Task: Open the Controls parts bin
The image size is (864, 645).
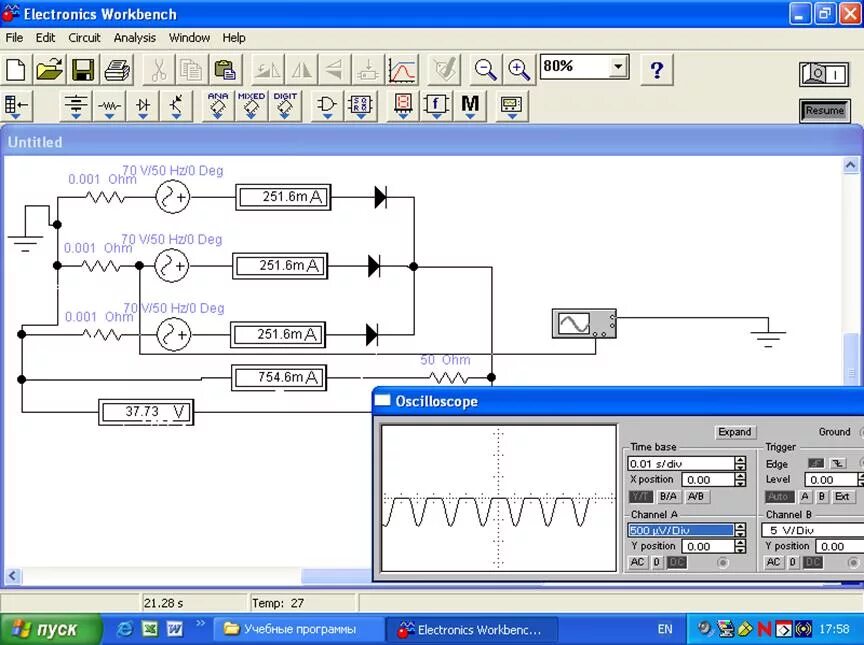Action: coord(436,106)
